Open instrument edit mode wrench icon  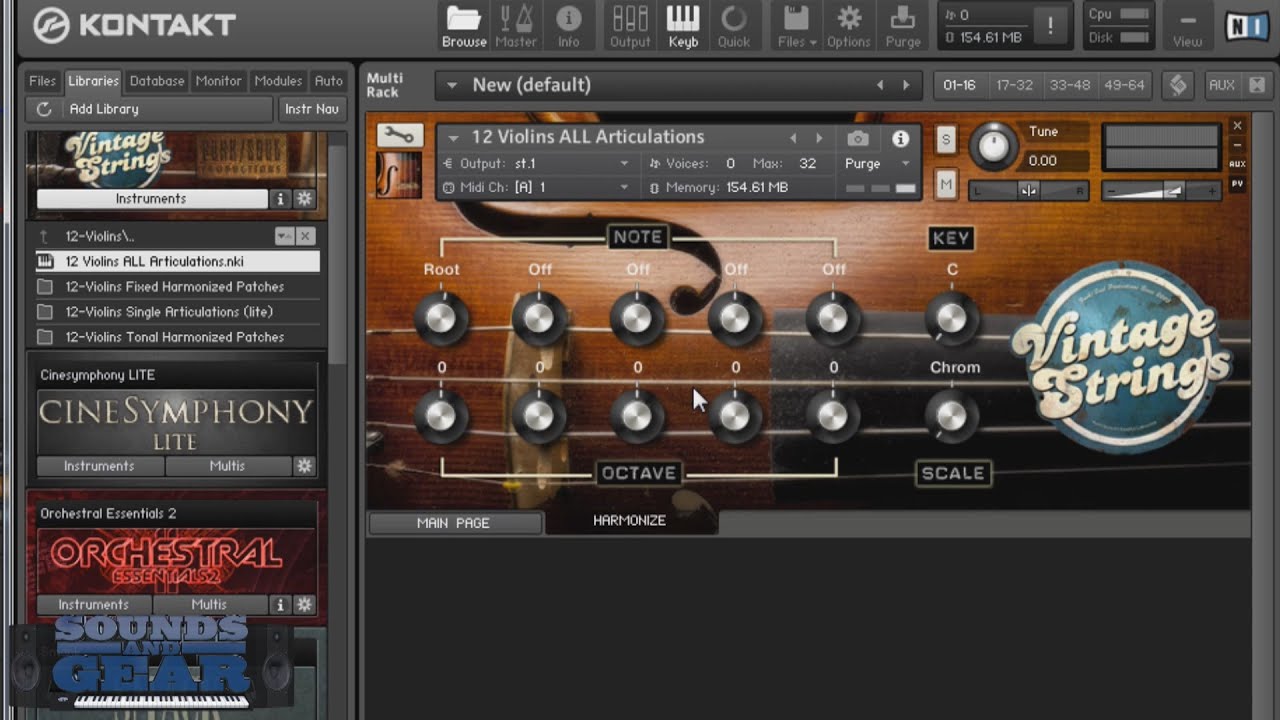tap(399, 135)
